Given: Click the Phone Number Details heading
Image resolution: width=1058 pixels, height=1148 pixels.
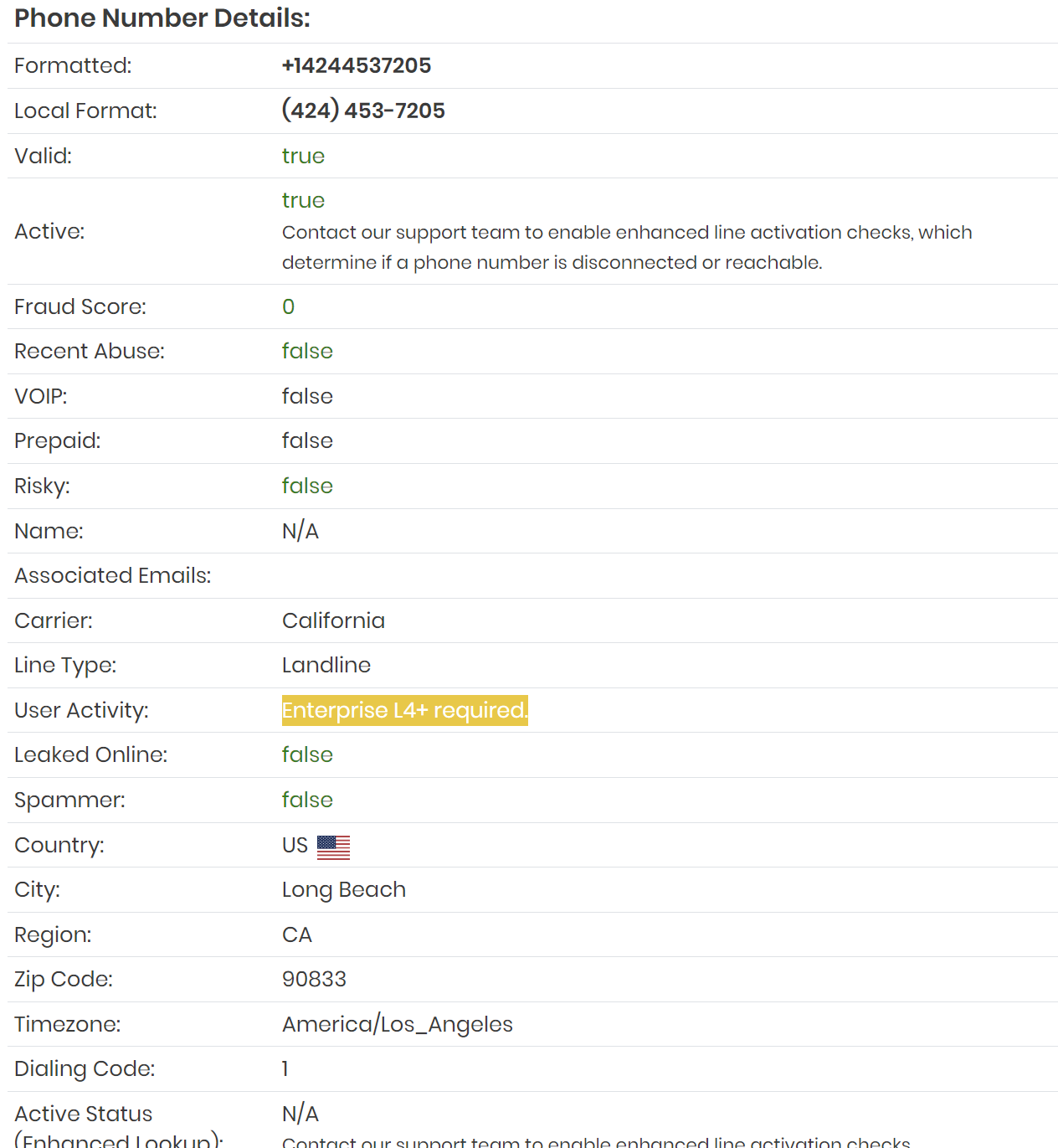Looking at the screenshot, I should [162, 18].
